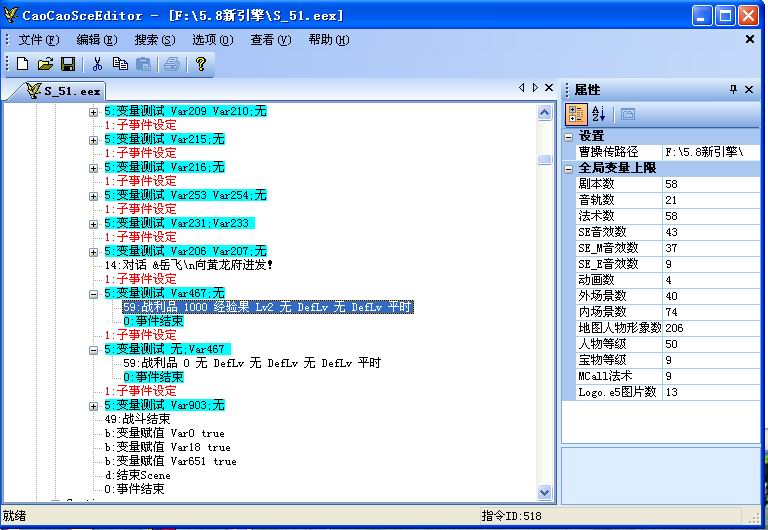
Task: Open Help with the question mark icon
Action: (200, 64)
